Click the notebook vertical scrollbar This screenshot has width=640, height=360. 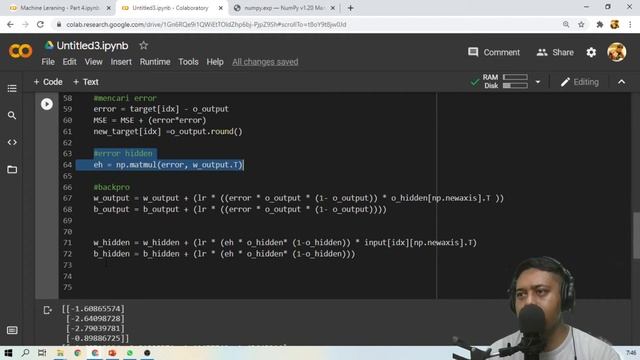click(x=636, y=236)
